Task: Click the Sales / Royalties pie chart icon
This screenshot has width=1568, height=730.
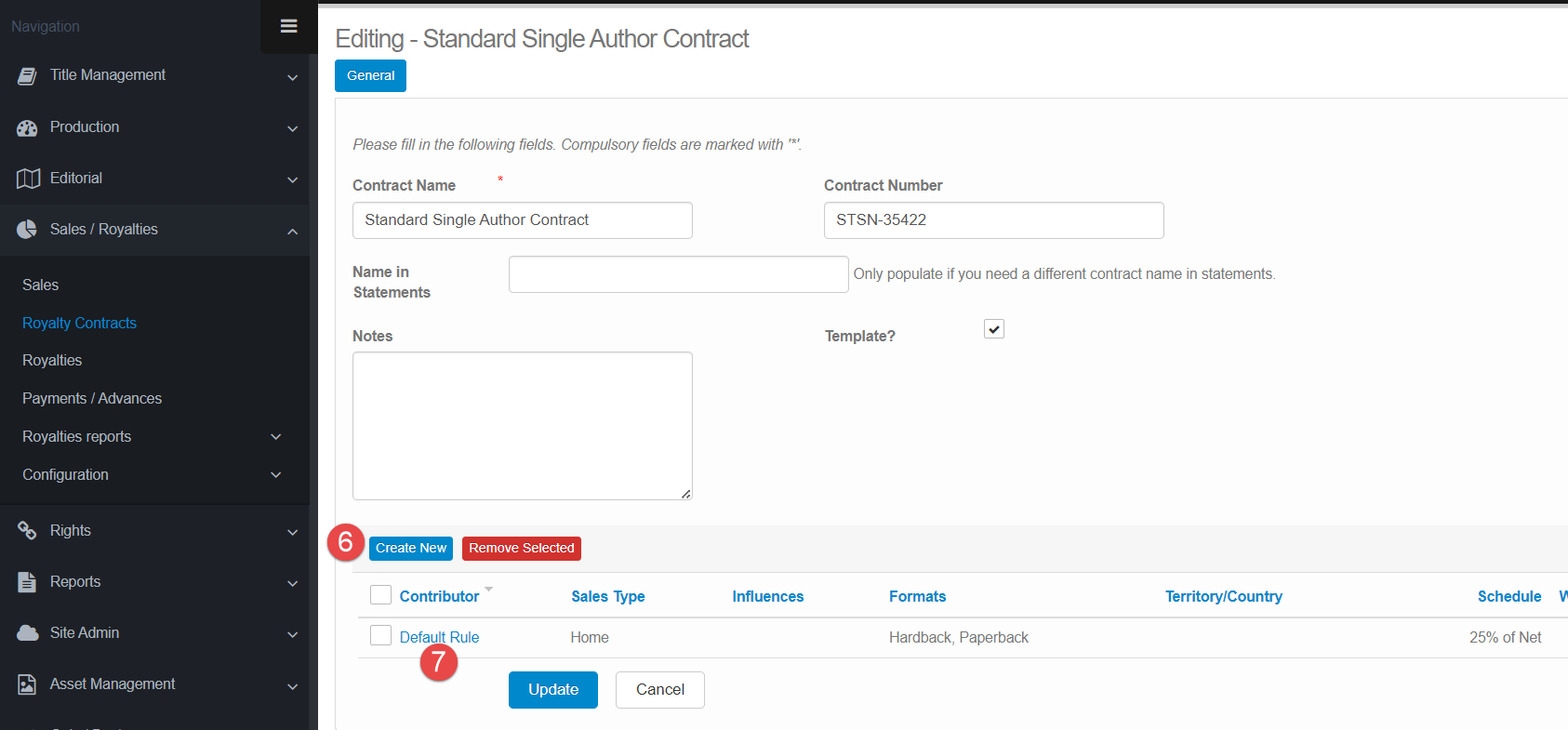Action: pyautogui.click(x=27, y=230)
